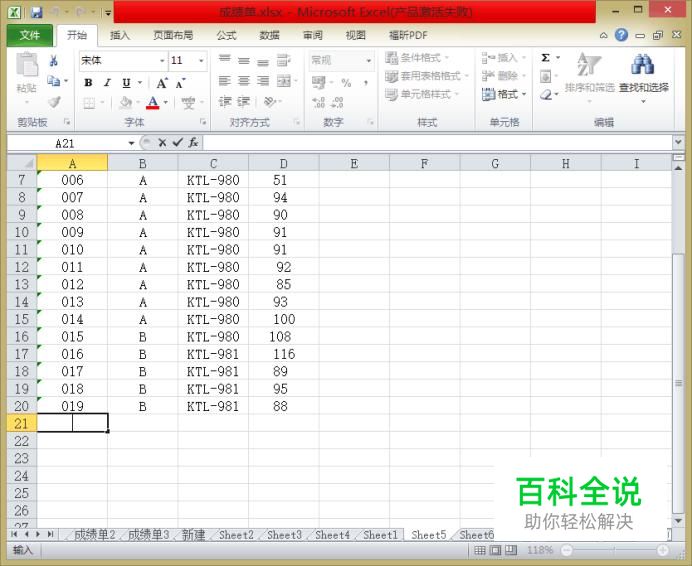Apply the red font color A
The height and width of the screenshot is (566, 692).
(x=153, y=102)
